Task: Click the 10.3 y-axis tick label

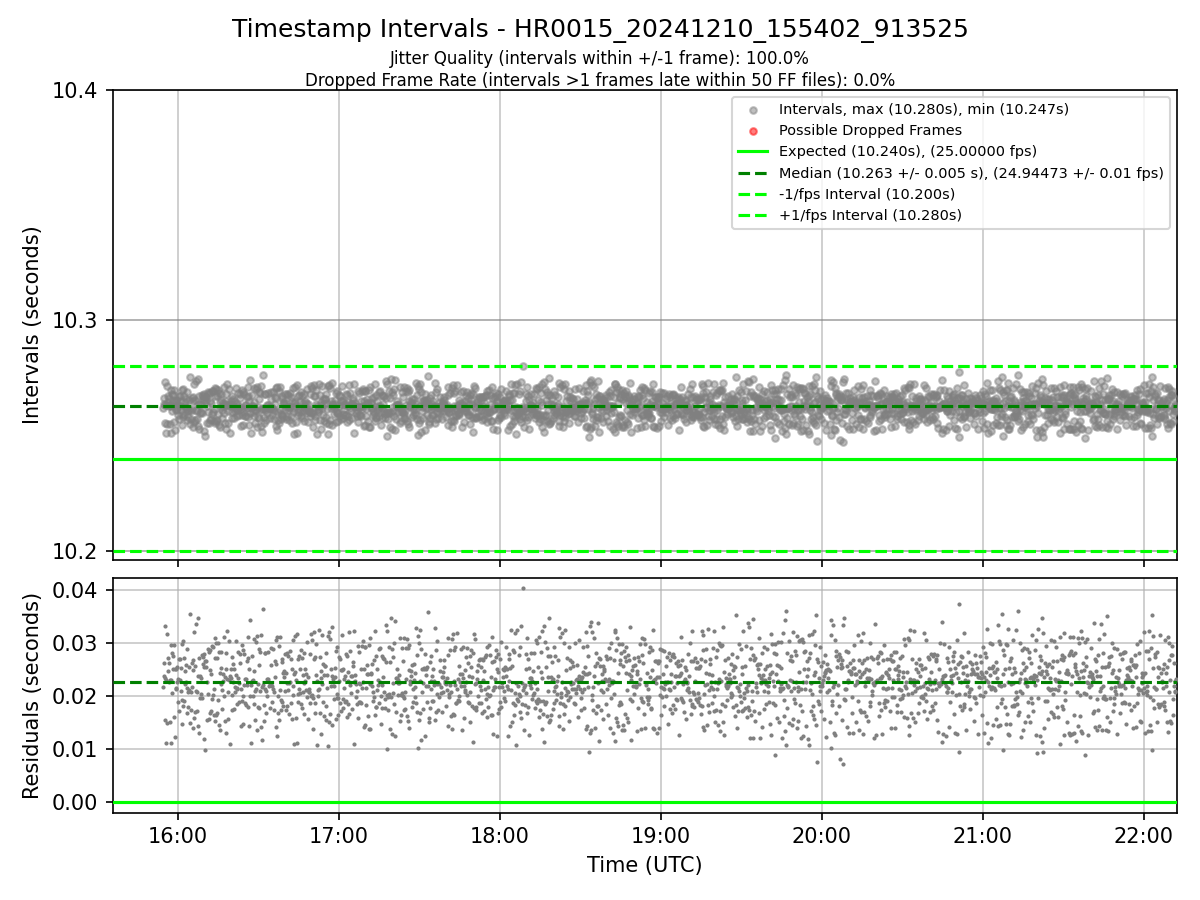Action: click(77, 321)
